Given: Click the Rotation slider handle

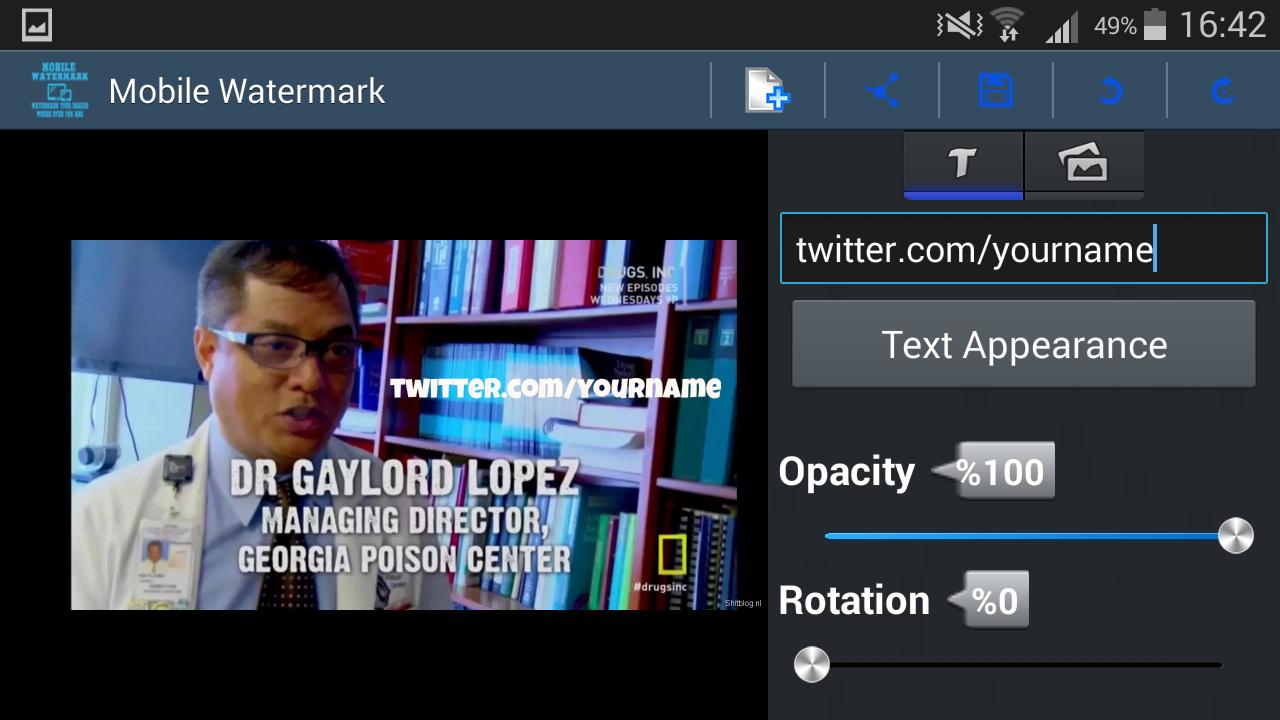Looking at the screenshot, I should point(811,664).
